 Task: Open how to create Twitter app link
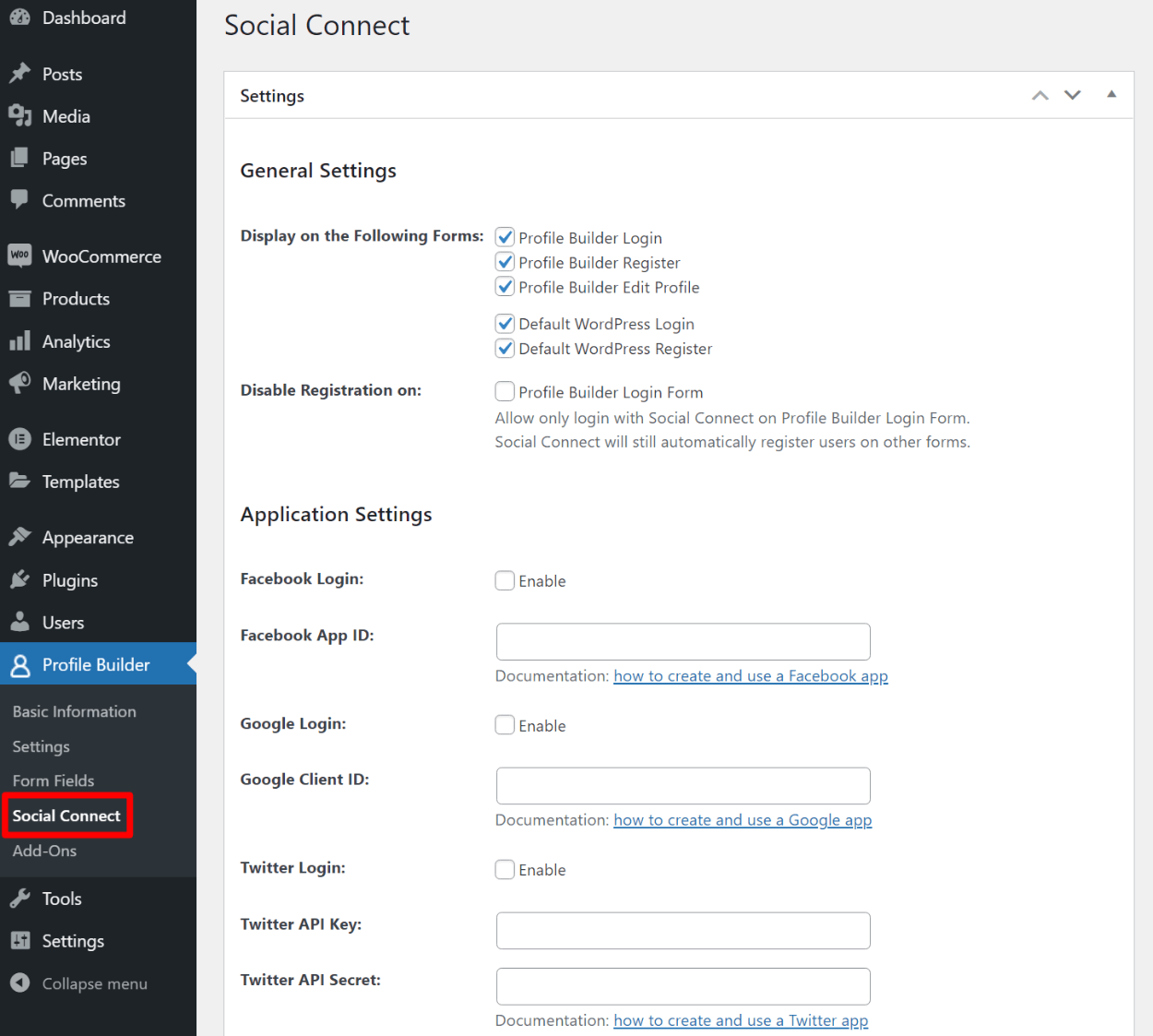click(x=741, y=1020)
